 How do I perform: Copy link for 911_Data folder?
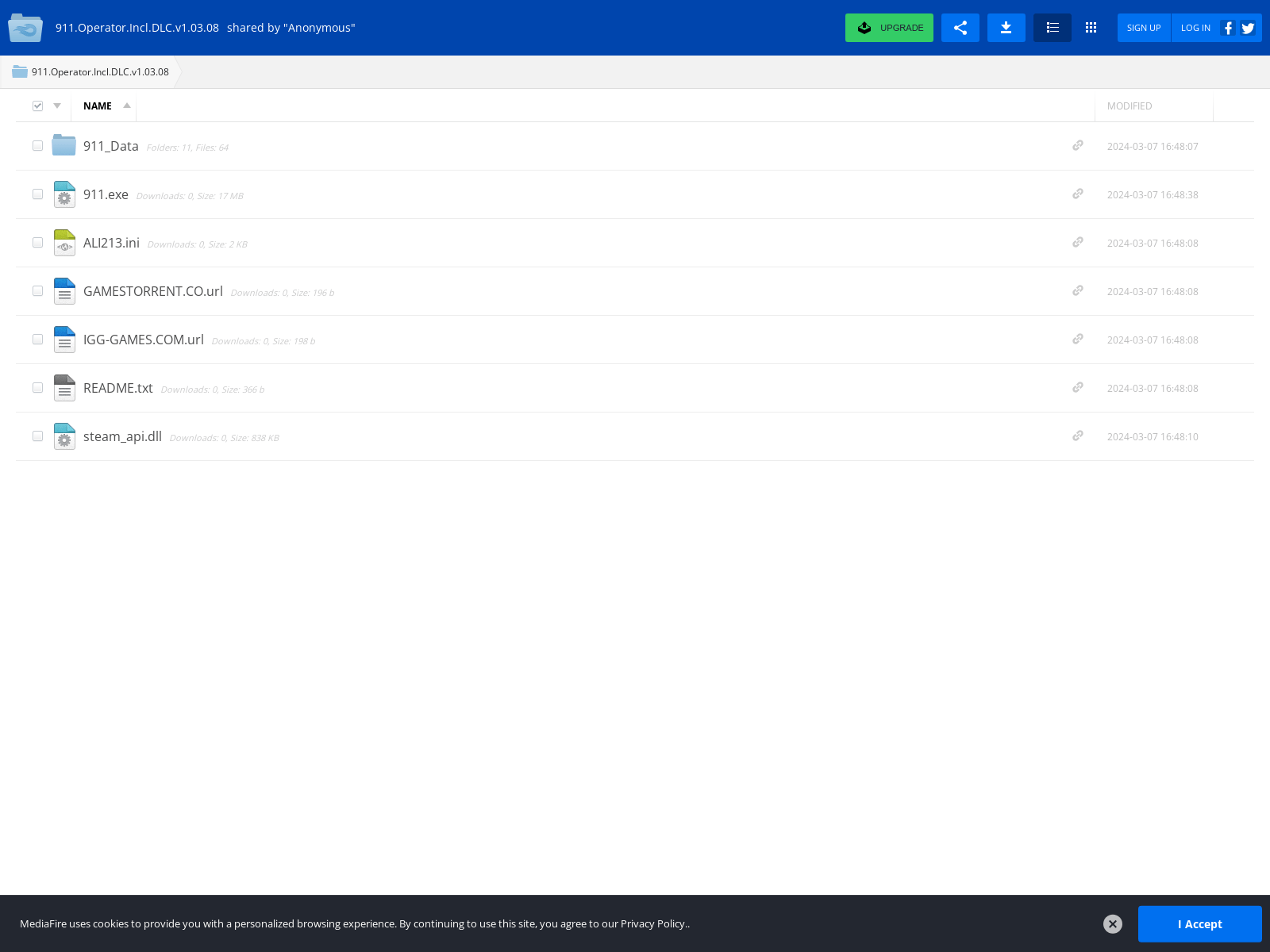click(1078, 145)
